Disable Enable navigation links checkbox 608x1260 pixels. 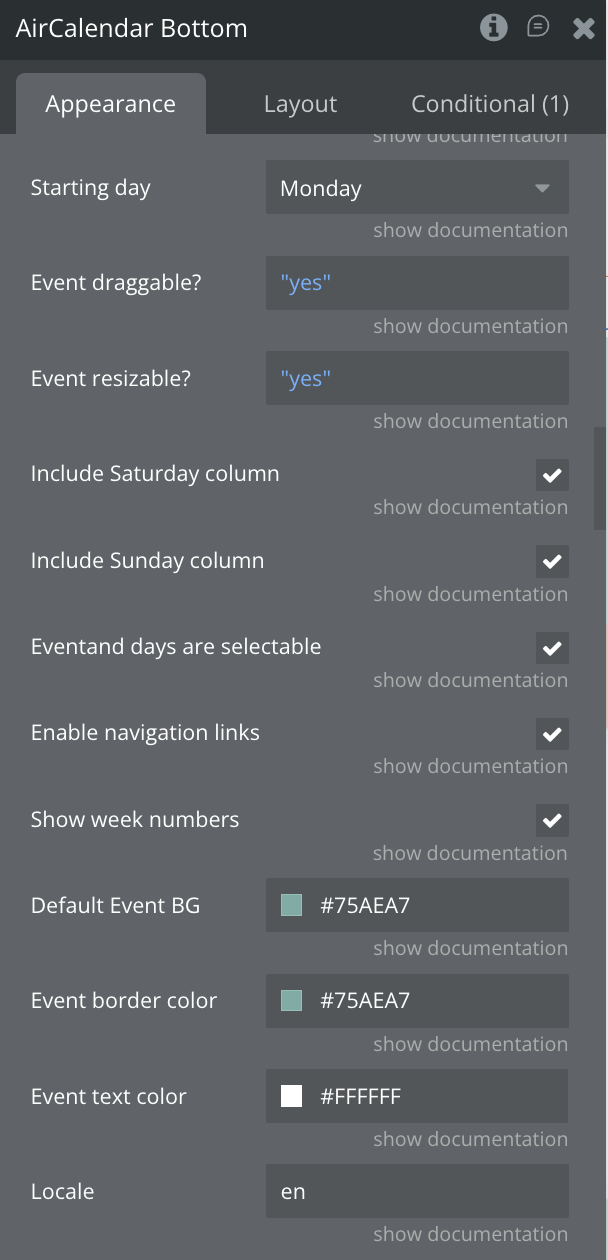pyautogui.click(x=552, y=734)
